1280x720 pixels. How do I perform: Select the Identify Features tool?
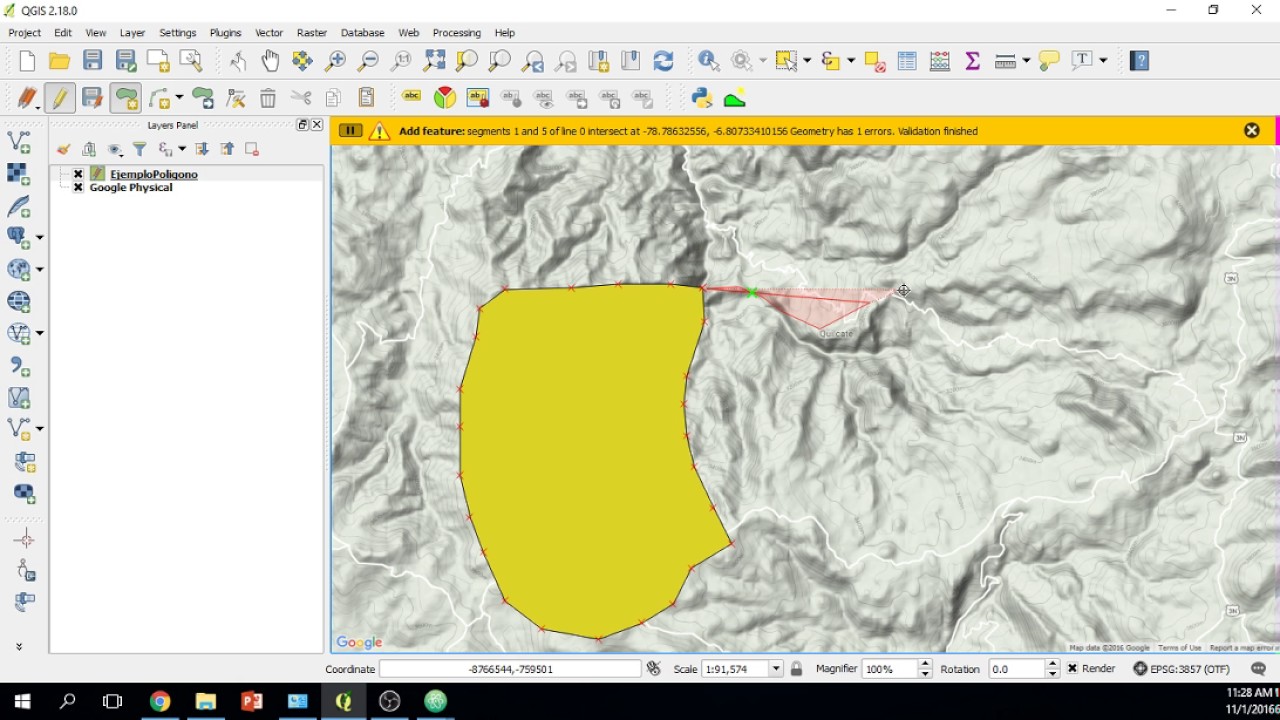pyautogui.click(x=709, y=61)
